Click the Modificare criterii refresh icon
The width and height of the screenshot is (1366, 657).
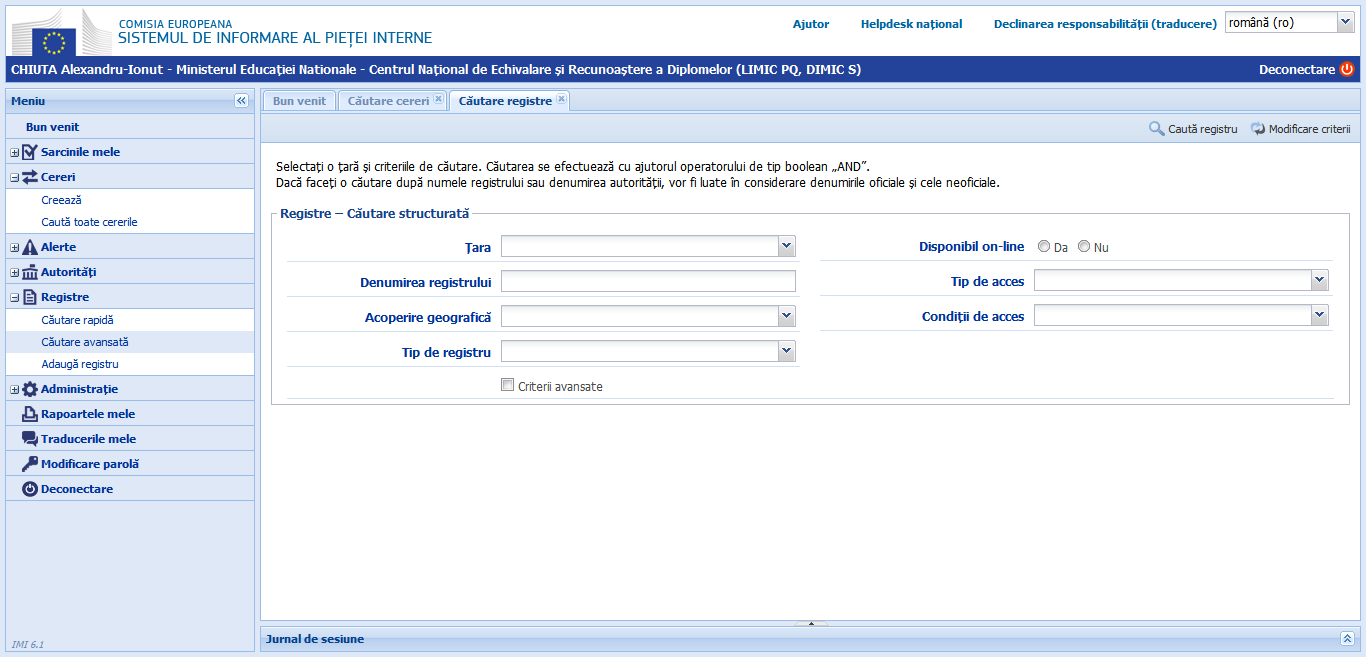click(1258, 129)
